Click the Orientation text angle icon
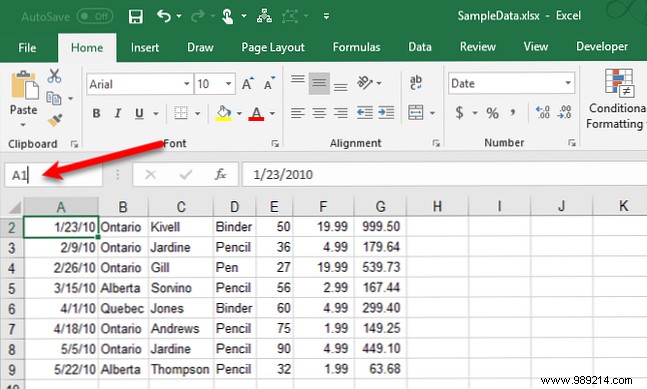 pos(365,83)
